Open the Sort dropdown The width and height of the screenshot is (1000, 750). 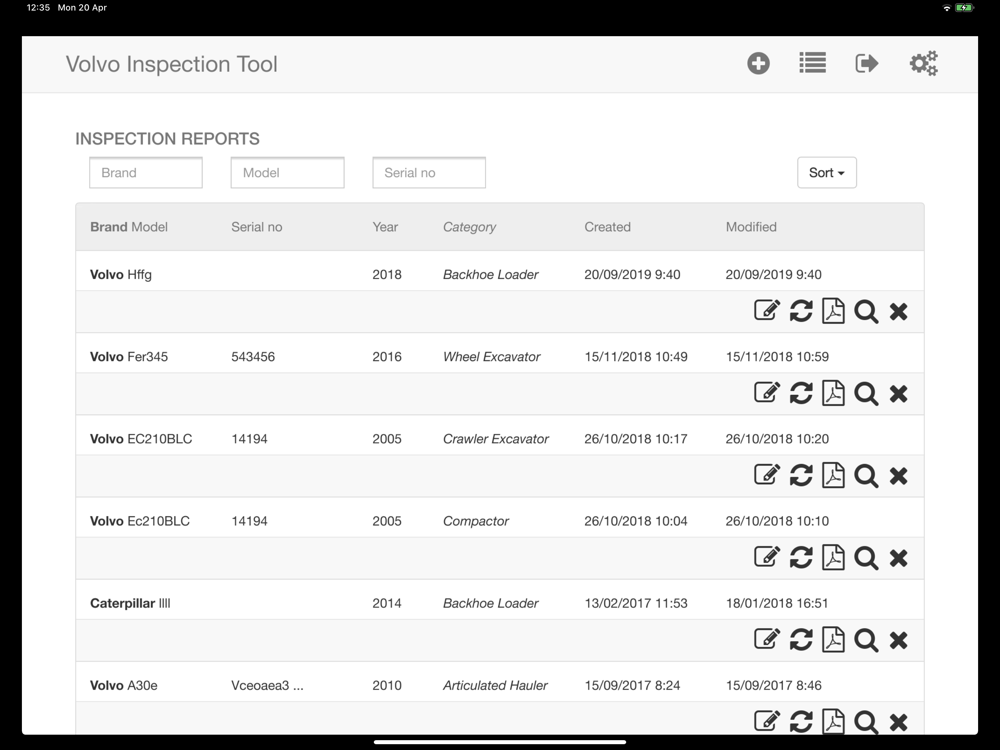[827, 173]
